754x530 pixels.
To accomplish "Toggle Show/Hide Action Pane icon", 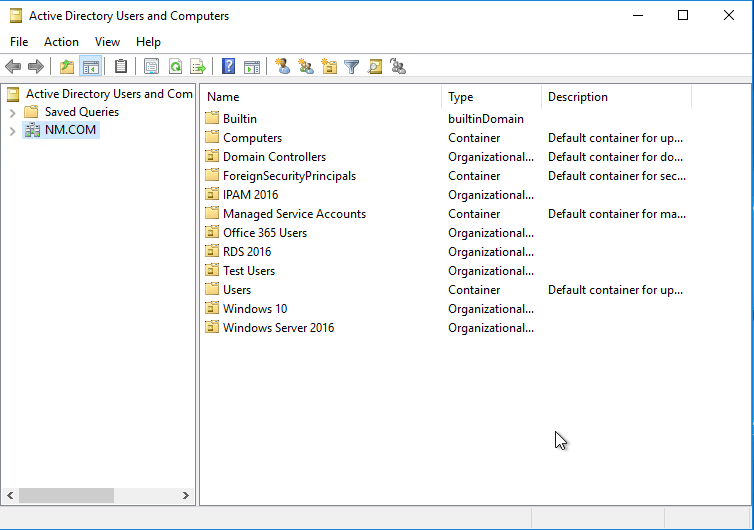I will 252,66.
